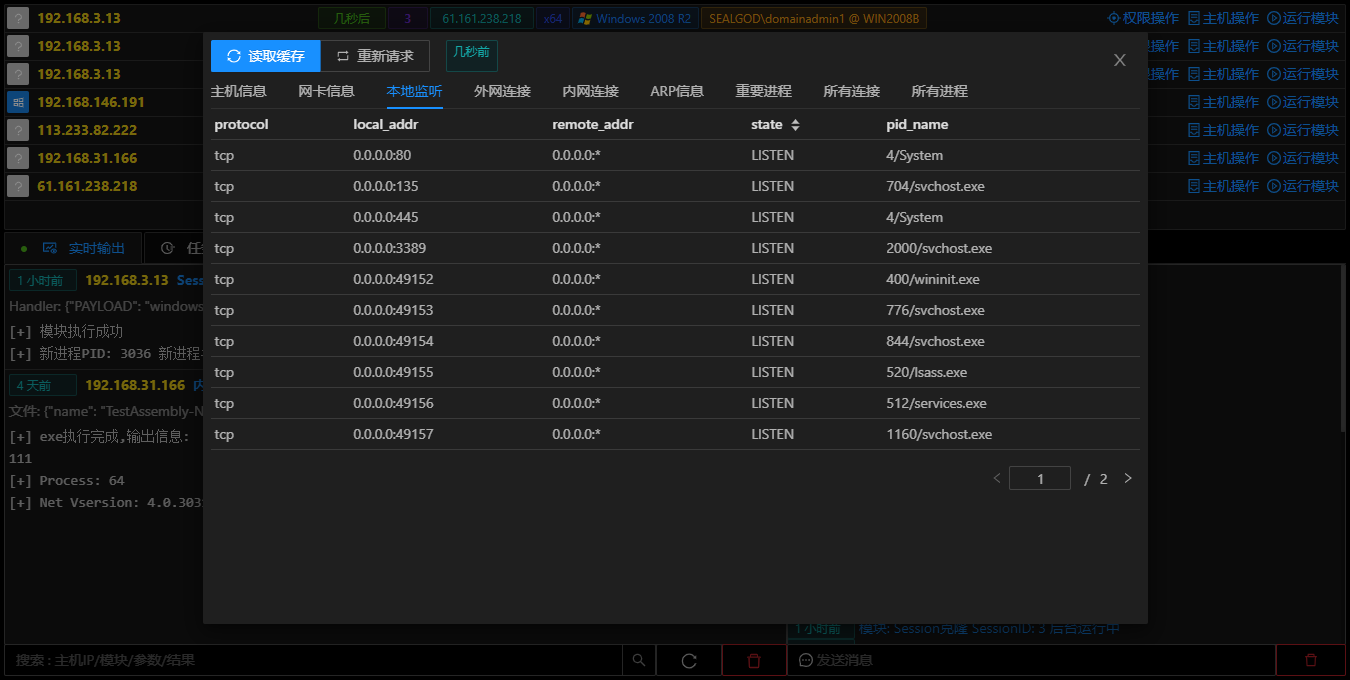Image resolution: width=1350 pixels, height=680 pixels.
Task: Open 运行模块 on the 113.233.82.222 row
Action: [1303, 130]
